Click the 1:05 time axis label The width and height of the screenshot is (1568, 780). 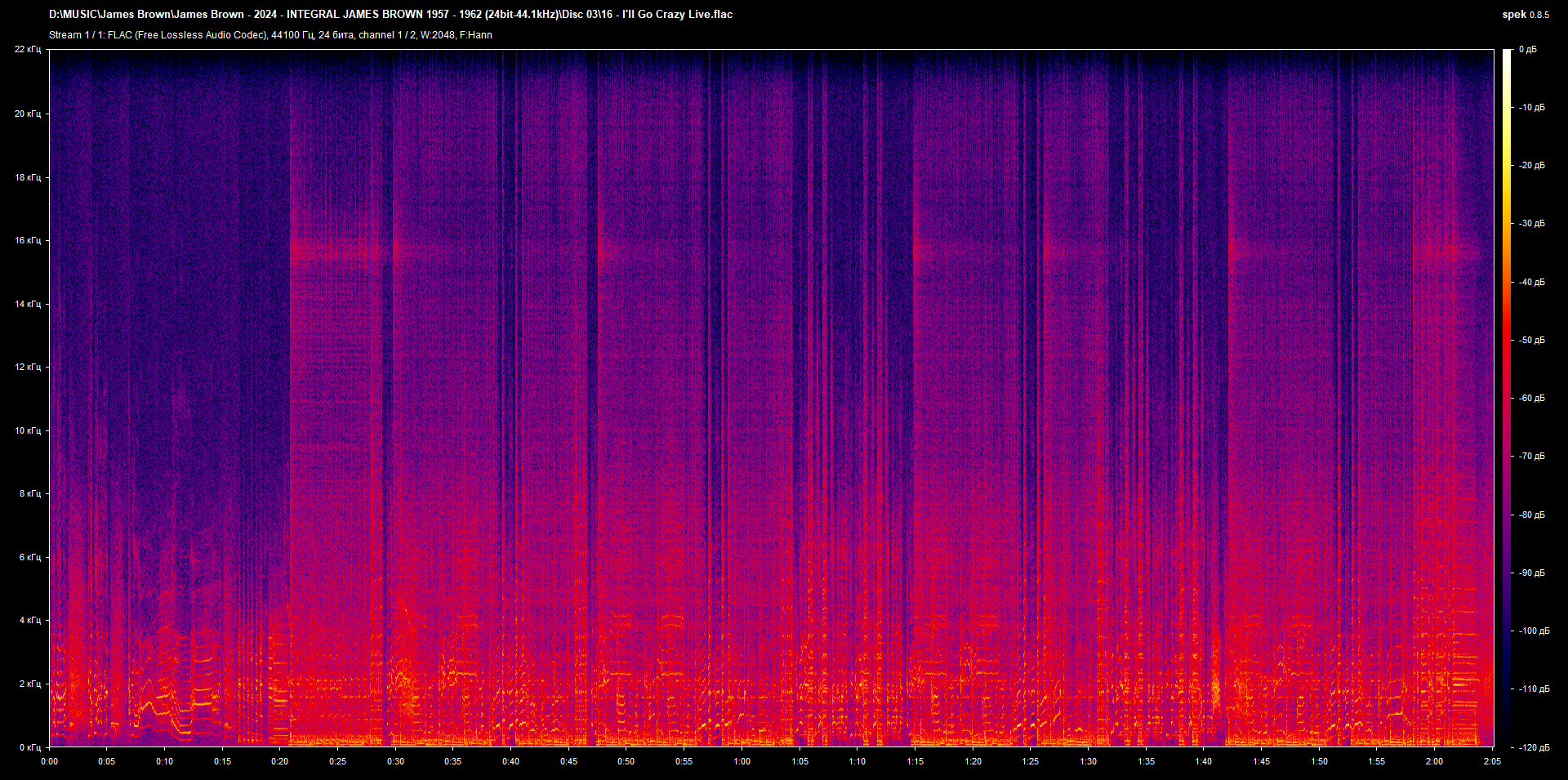tap(800, 761)
